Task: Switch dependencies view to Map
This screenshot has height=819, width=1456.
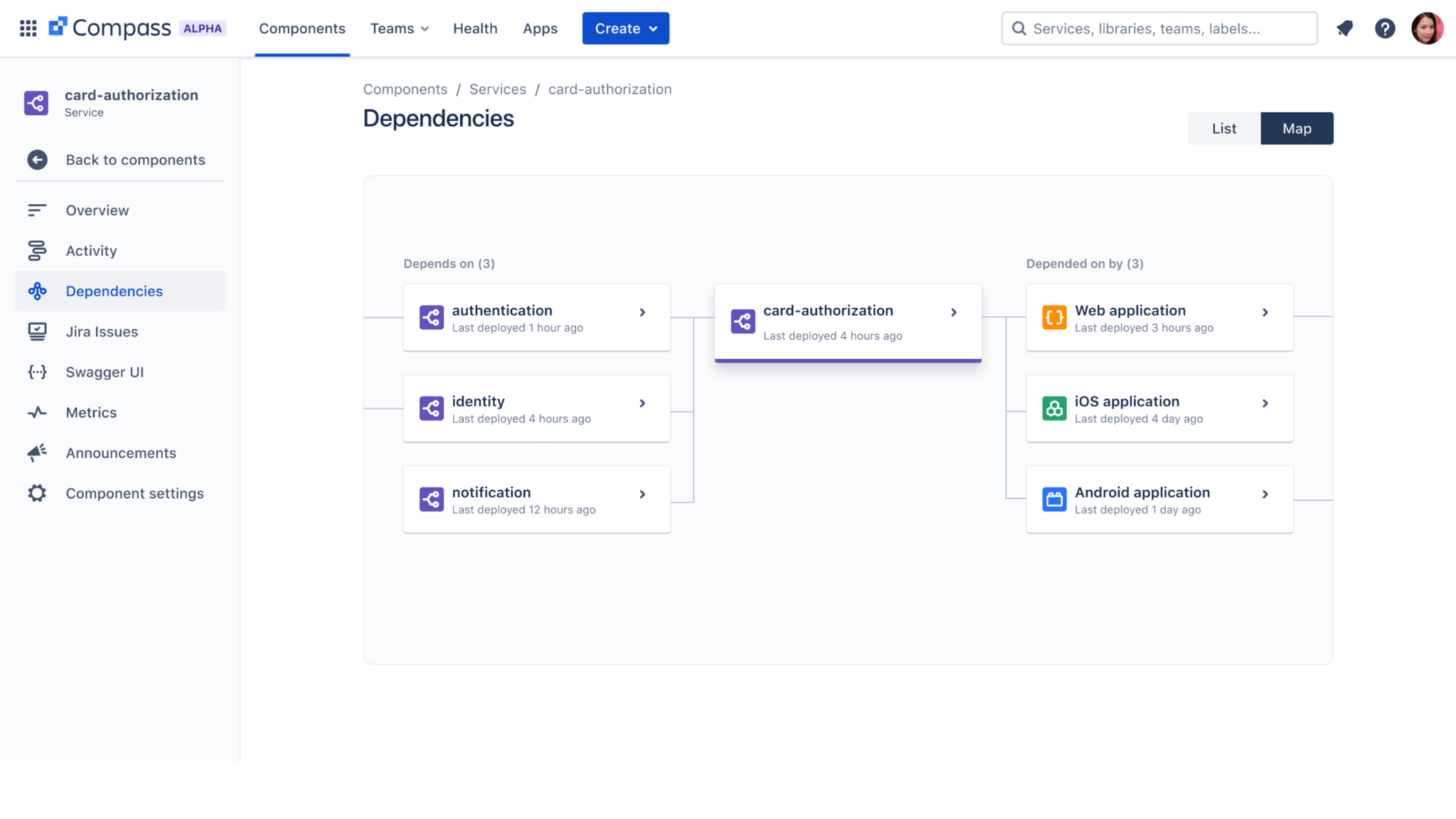Action: 1297,129
